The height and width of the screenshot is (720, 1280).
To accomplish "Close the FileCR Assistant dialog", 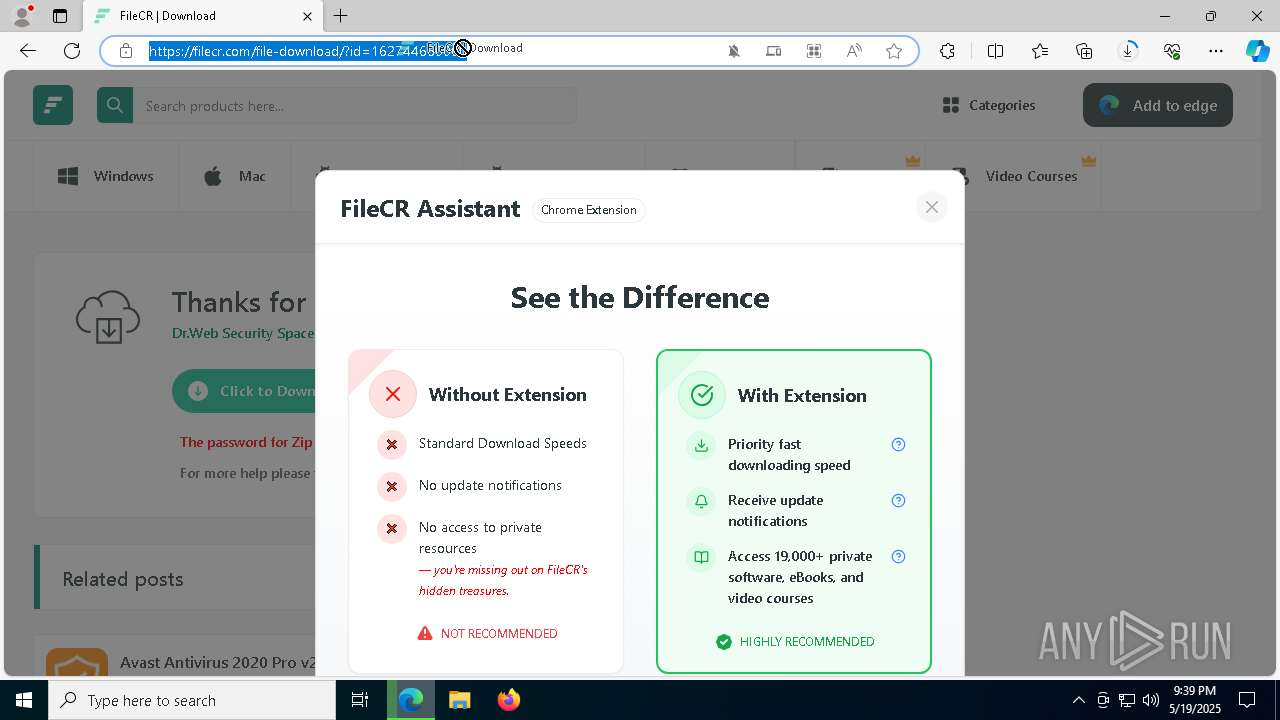I will click(931, 207).
